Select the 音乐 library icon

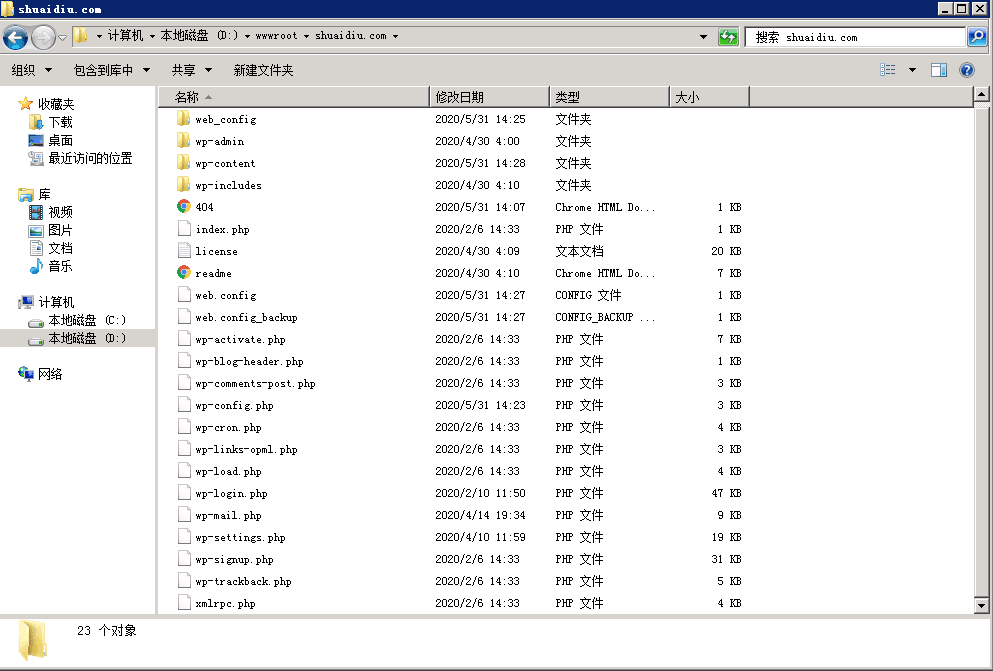tap(36, 266)
